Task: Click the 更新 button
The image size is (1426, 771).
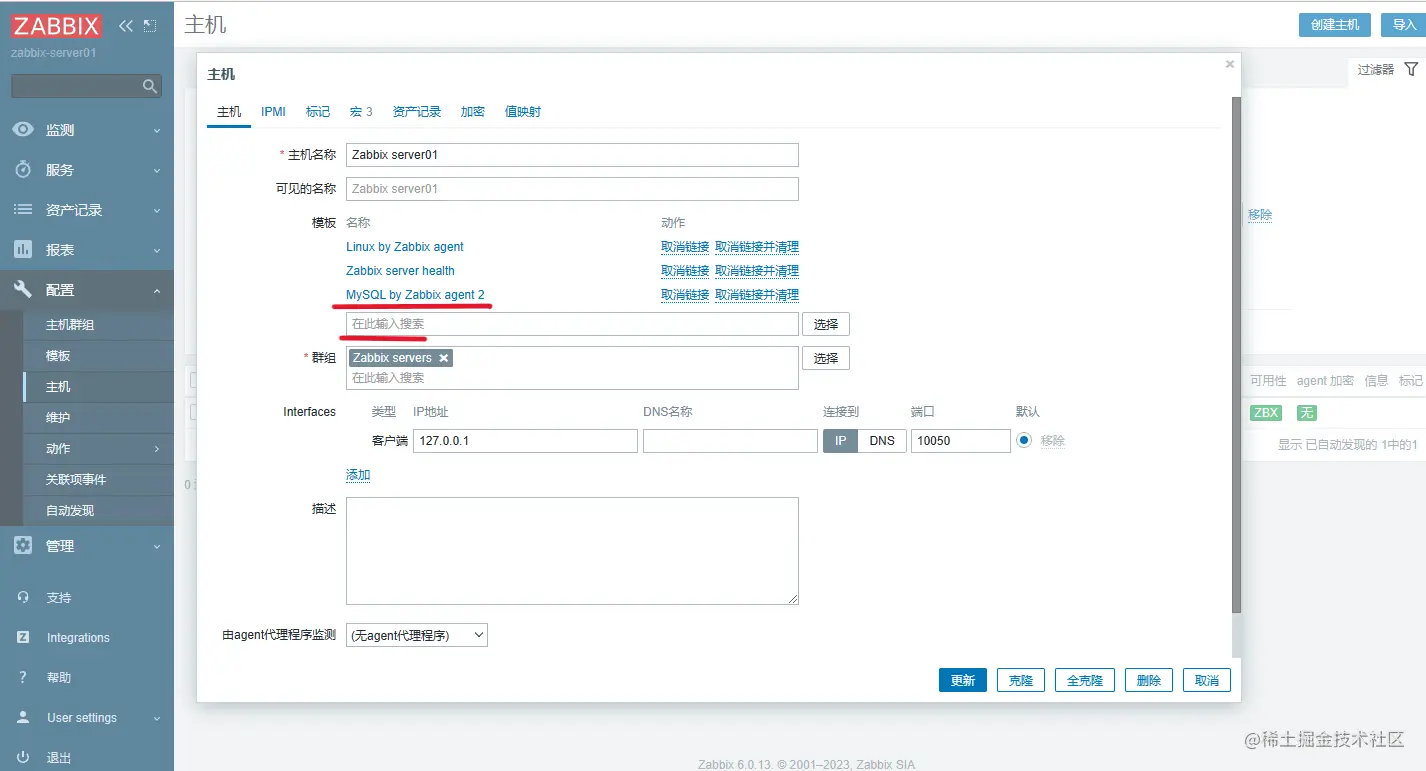Action: pos(963,680)
